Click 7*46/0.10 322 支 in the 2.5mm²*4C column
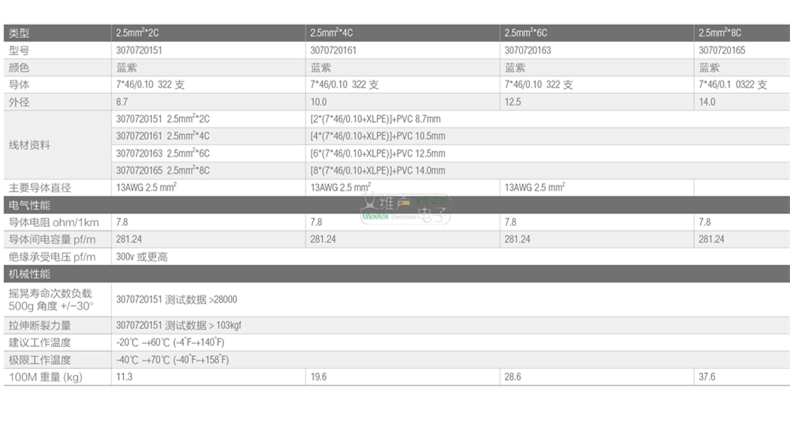The width and height of the screenshot is (790, 423). click(x=345, y=85)
